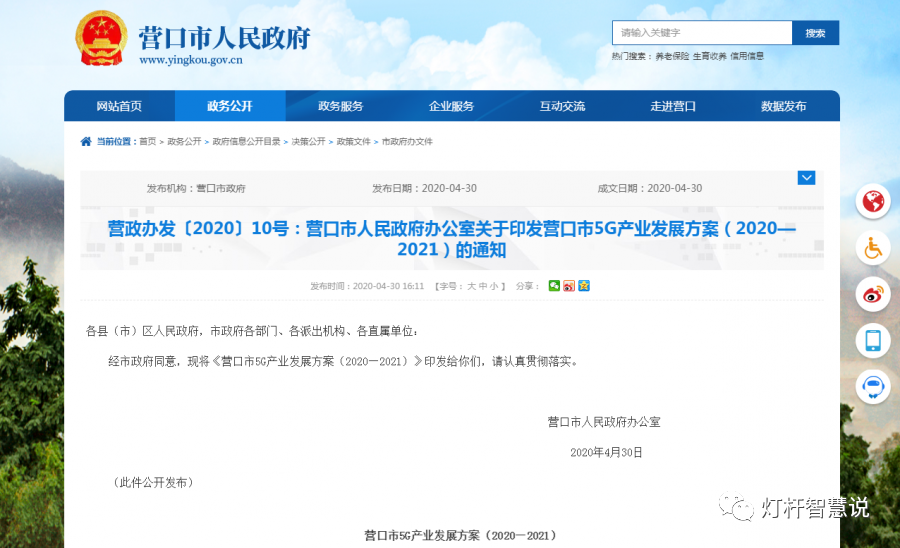The width and height of the screenshot is (900, 548).
Task: Click the site URL www.yingkou.gov.cn
Action: click(x=191, y=60)
